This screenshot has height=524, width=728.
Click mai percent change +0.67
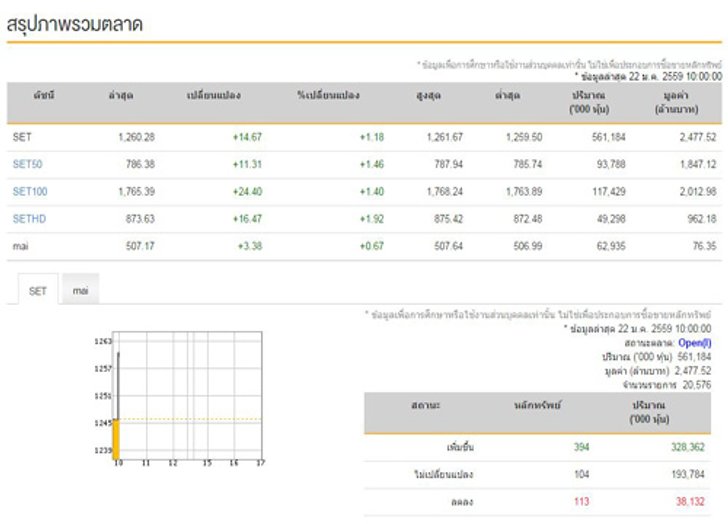[x=372, y=246]
